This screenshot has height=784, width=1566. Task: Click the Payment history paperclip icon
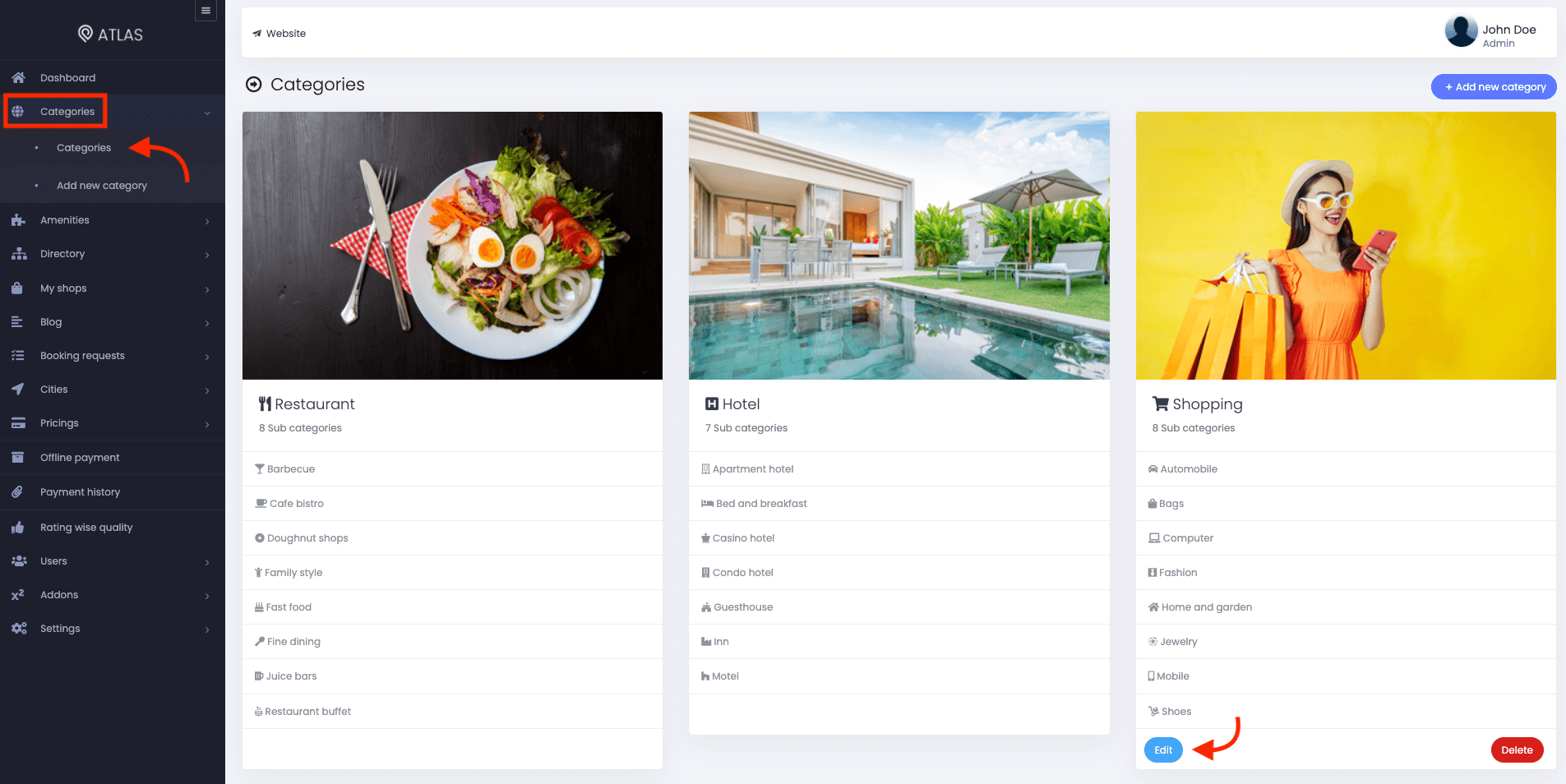click(17, 492)
